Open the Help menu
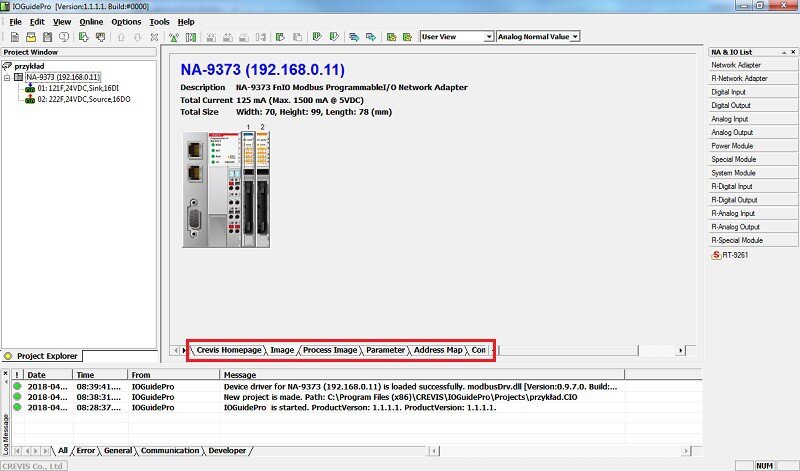800x471 pixels. [x=186, y=22]
